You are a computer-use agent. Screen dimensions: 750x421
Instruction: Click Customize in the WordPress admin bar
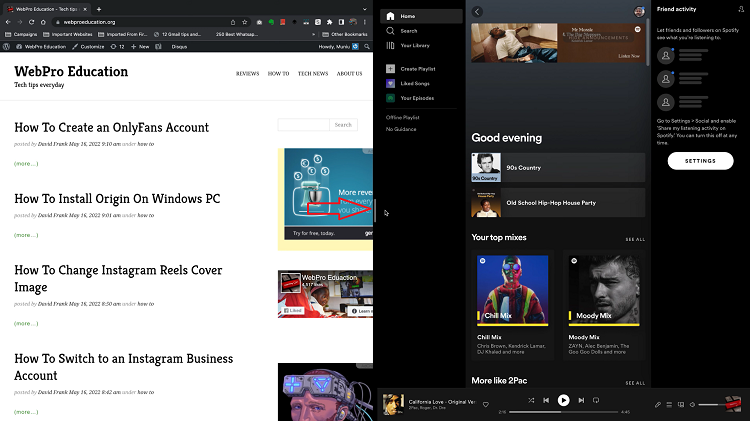[x=88, y=47]
